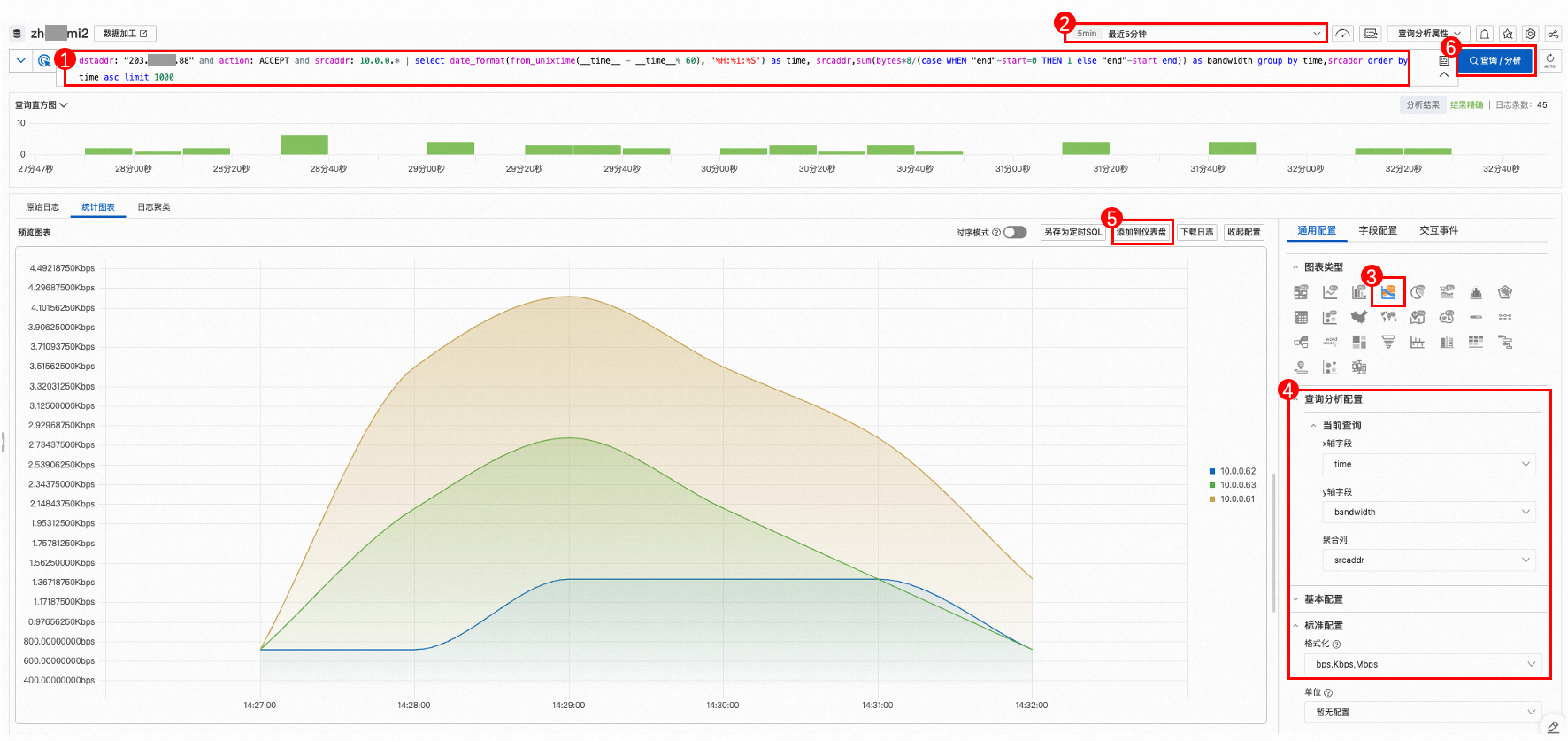Select the funnel chart type icon
Screen dimensions: 1568x741
1388,342
